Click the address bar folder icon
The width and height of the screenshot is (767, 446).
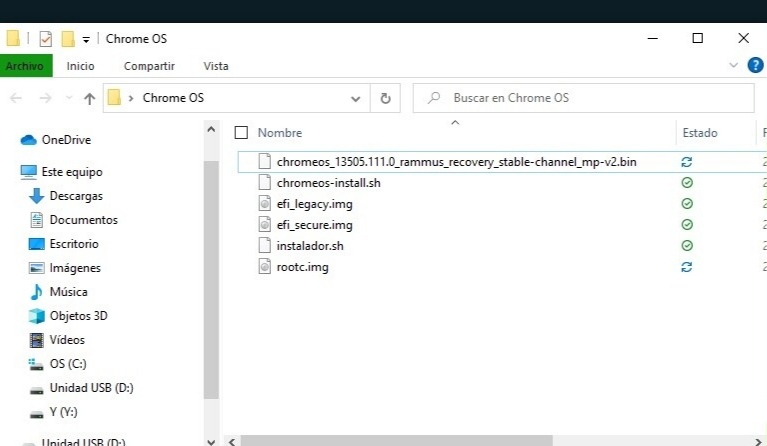pos(114,97)
